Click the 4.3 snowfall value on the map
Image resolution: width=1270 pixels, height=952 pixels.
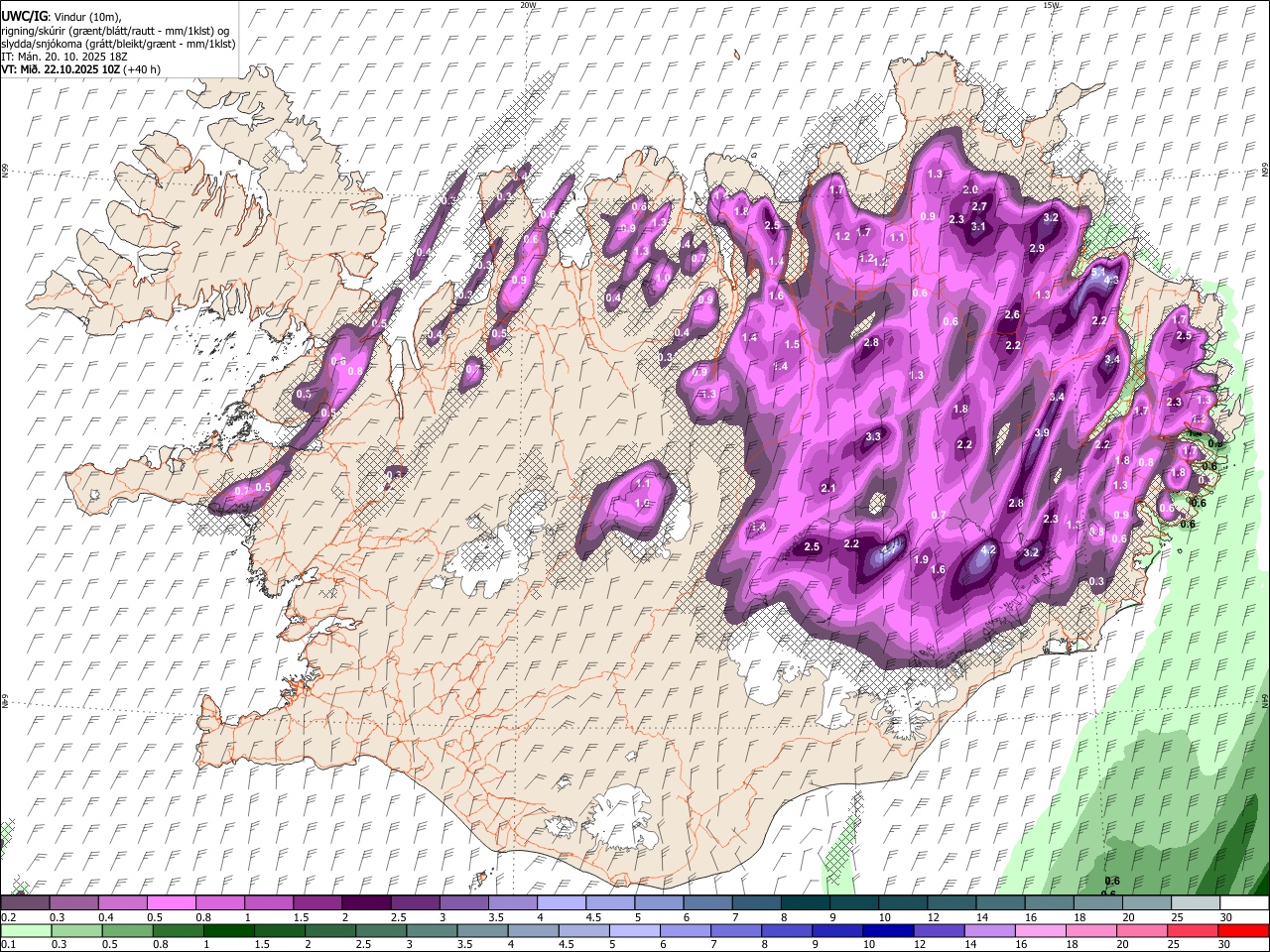click(x=1111, y=280)
